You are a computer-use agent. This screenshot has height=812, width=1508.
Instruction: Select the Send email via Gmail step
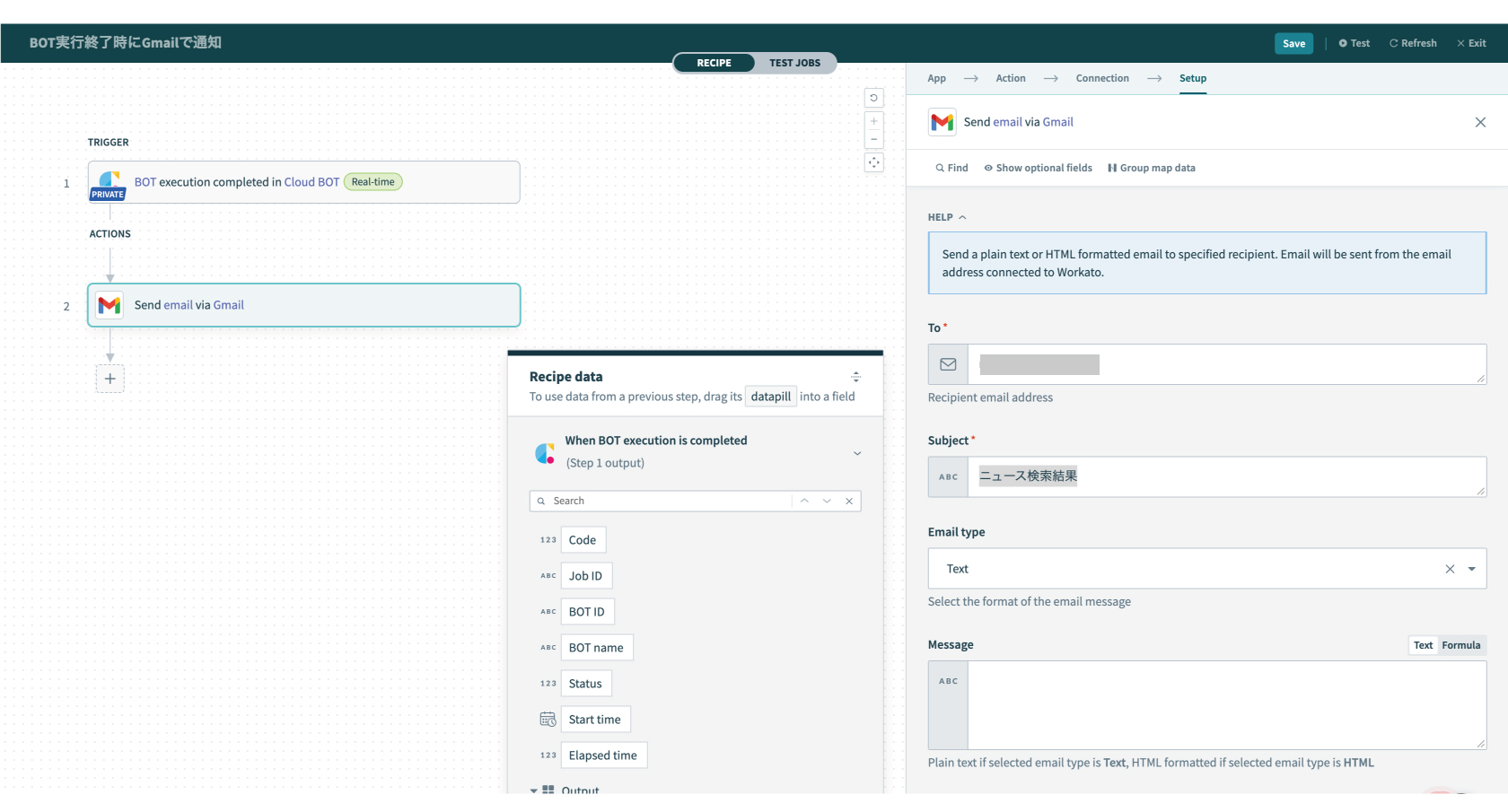pos(304,305)
